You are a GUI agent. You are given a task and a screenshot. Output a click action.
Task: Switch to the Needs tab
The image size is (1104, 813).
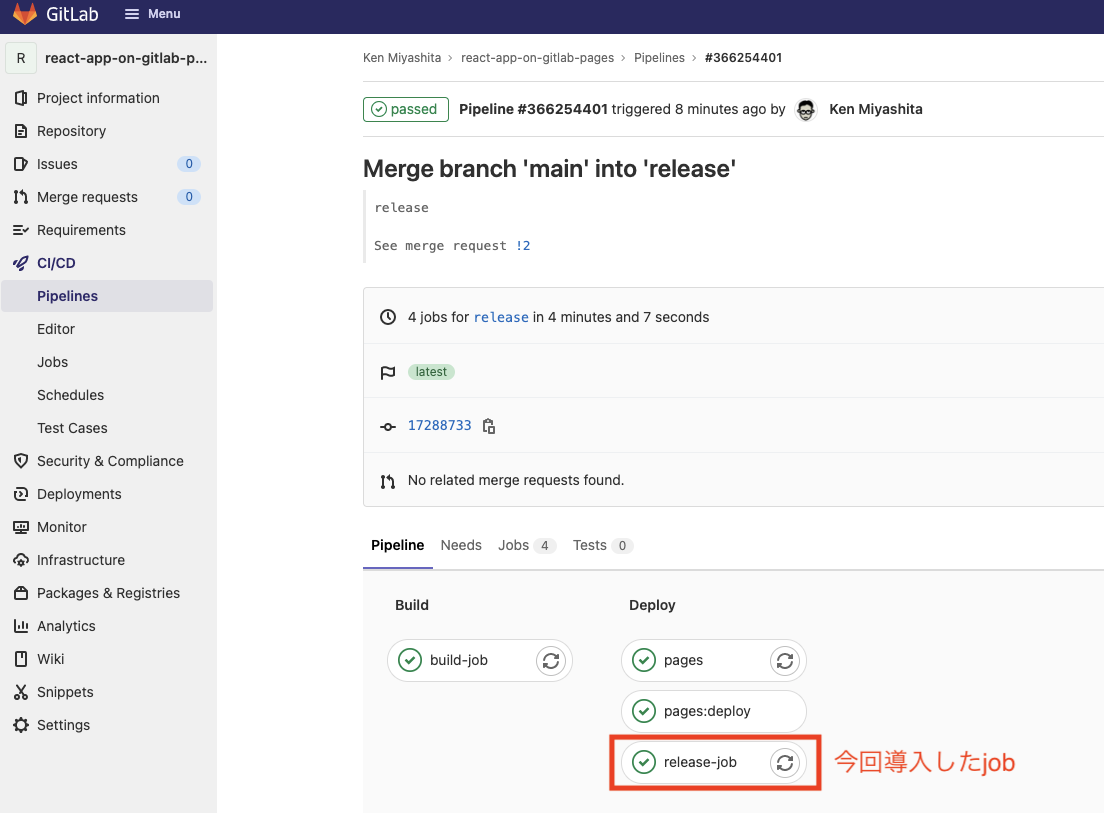coord(461,545)
